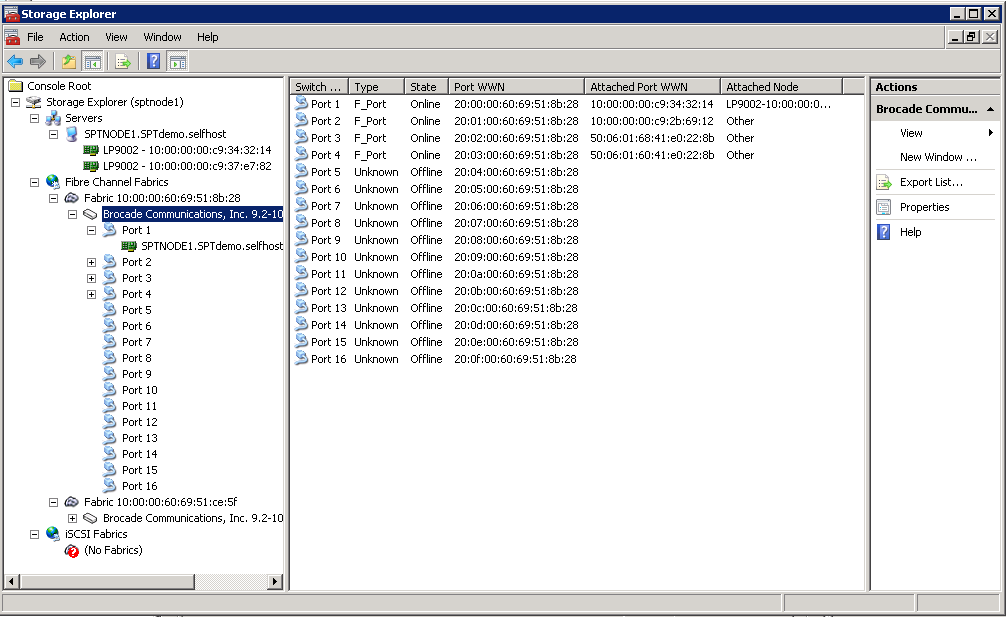The width and height of the screenshot is (1006, 617).
Task: Open the Action menu
Action: [x=74, y=37]
